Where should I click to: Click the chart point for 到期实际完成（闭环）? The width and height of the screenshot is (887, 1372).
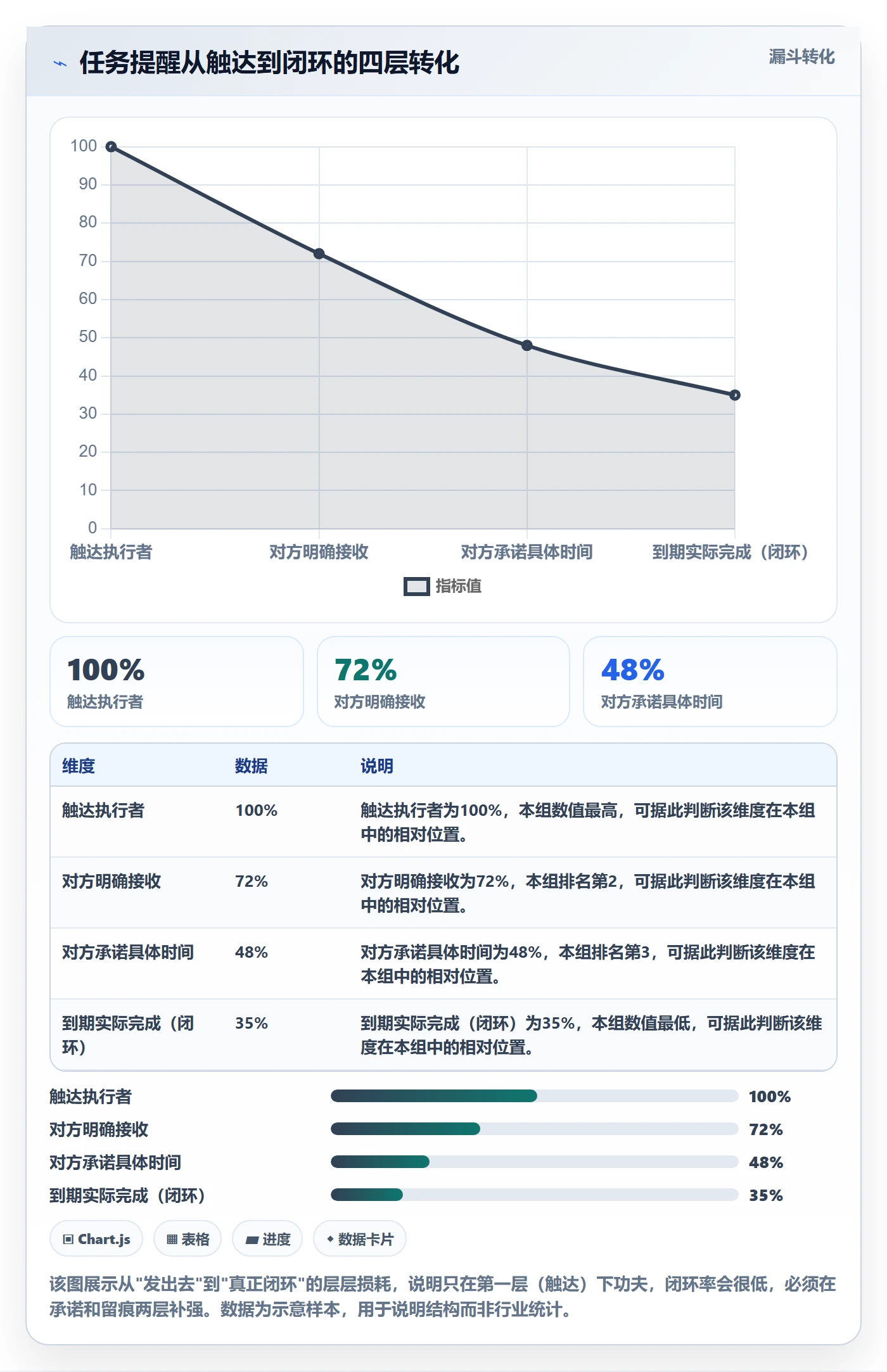click(735, 395)
